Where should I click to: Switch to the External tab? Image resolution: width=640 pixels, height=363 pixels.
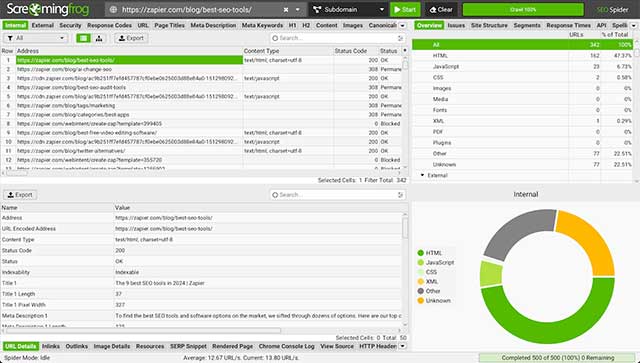click(x=42, y=25)
